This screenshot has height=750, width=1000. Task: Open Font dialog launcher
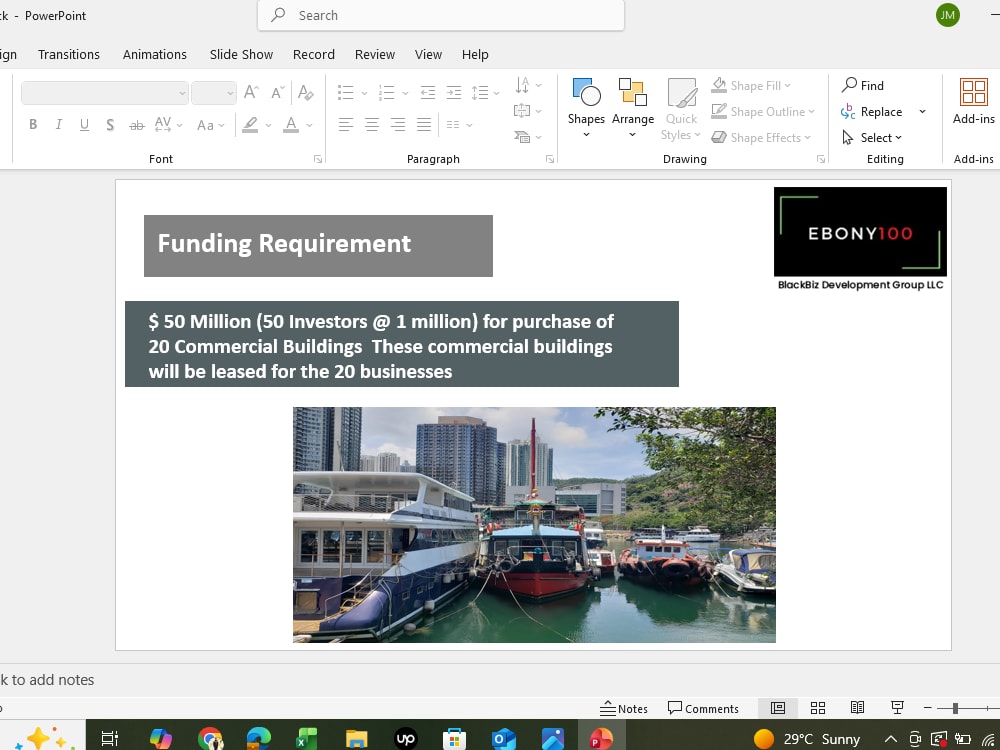318,159
